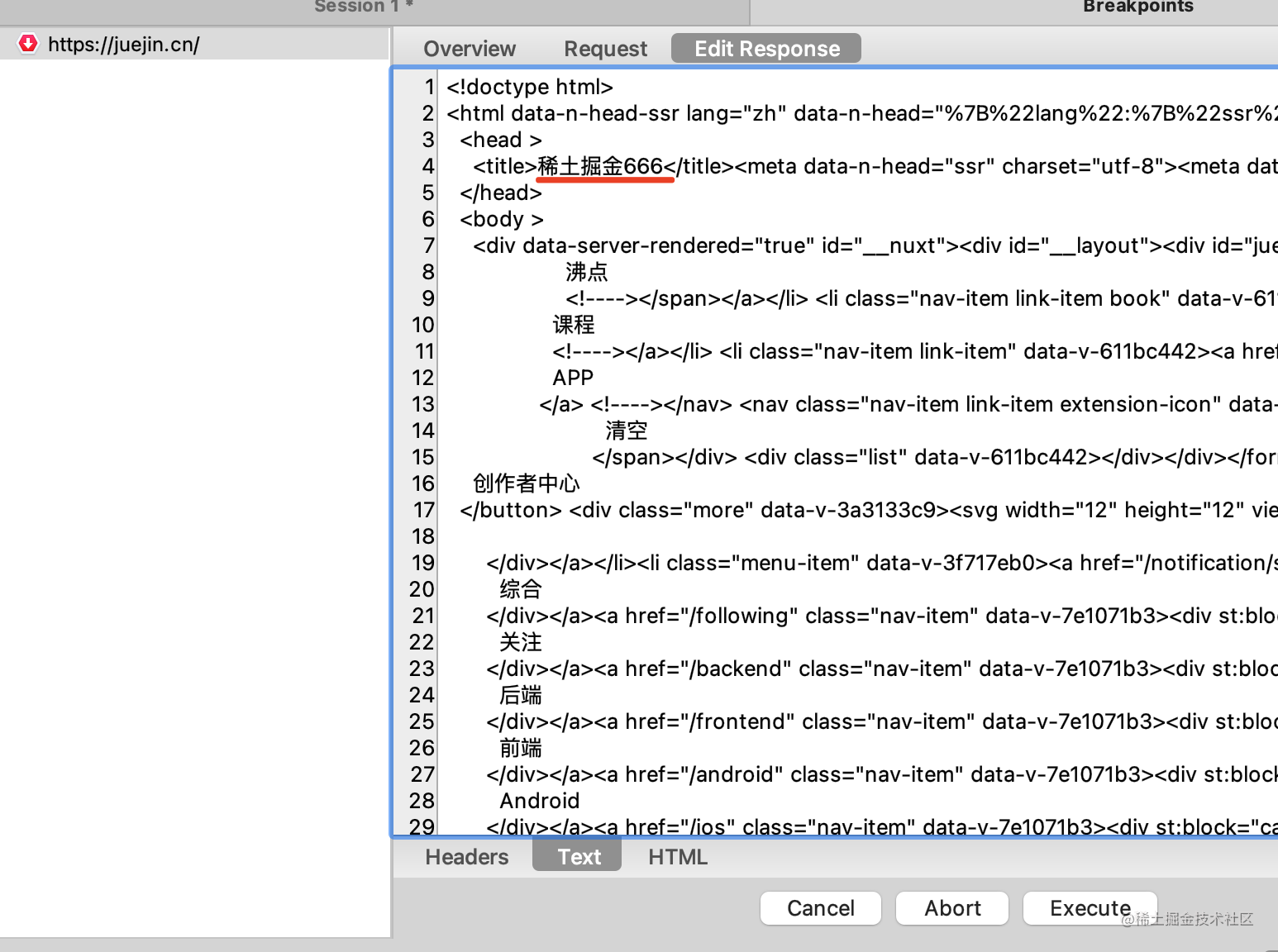Click the "<!doctype html>" line
Screen dimensions: 1278x952
[530, 87]
